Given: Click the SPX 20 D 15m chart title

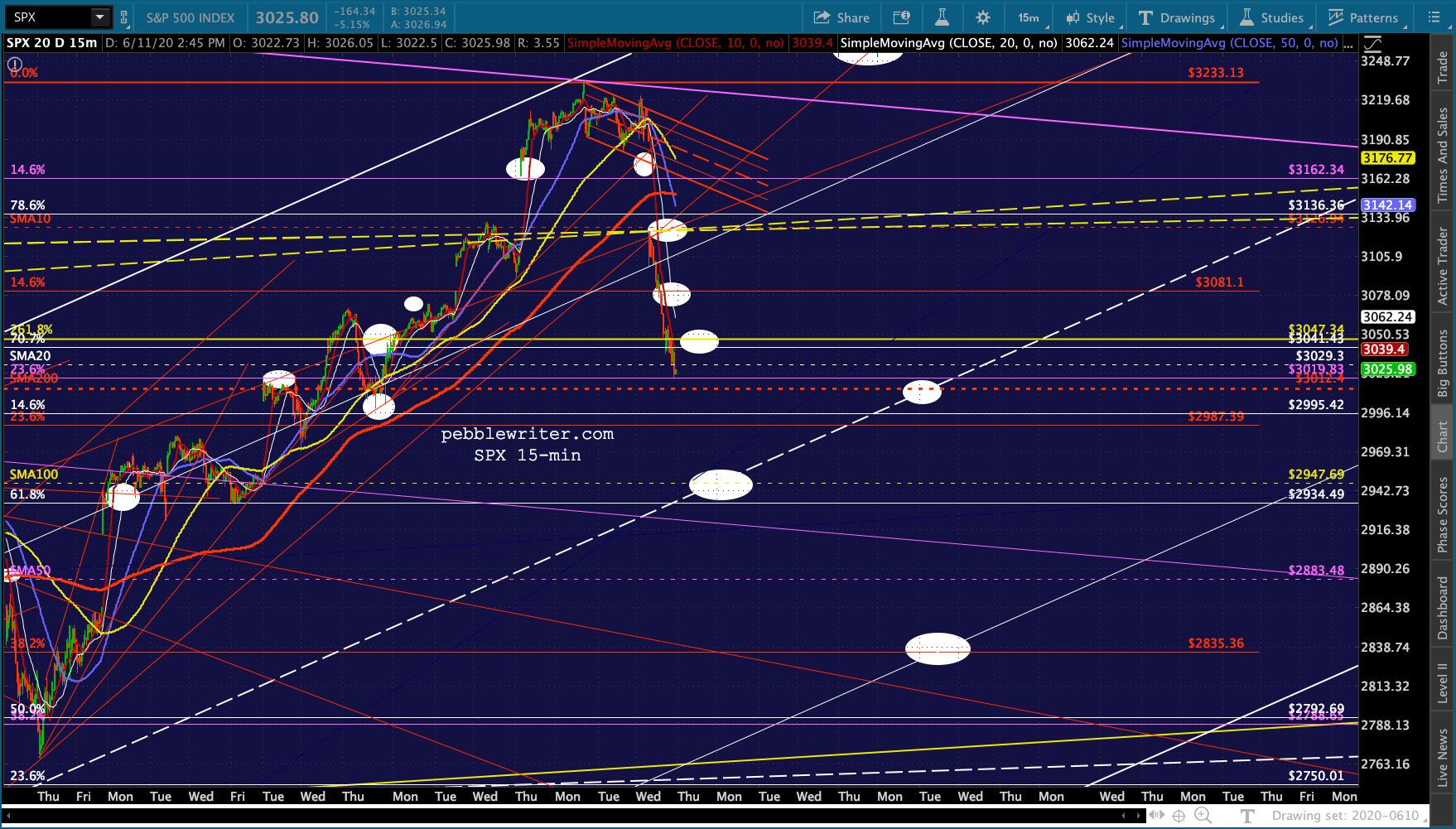Looking at the screenshot, I should [x=51, y=43].
